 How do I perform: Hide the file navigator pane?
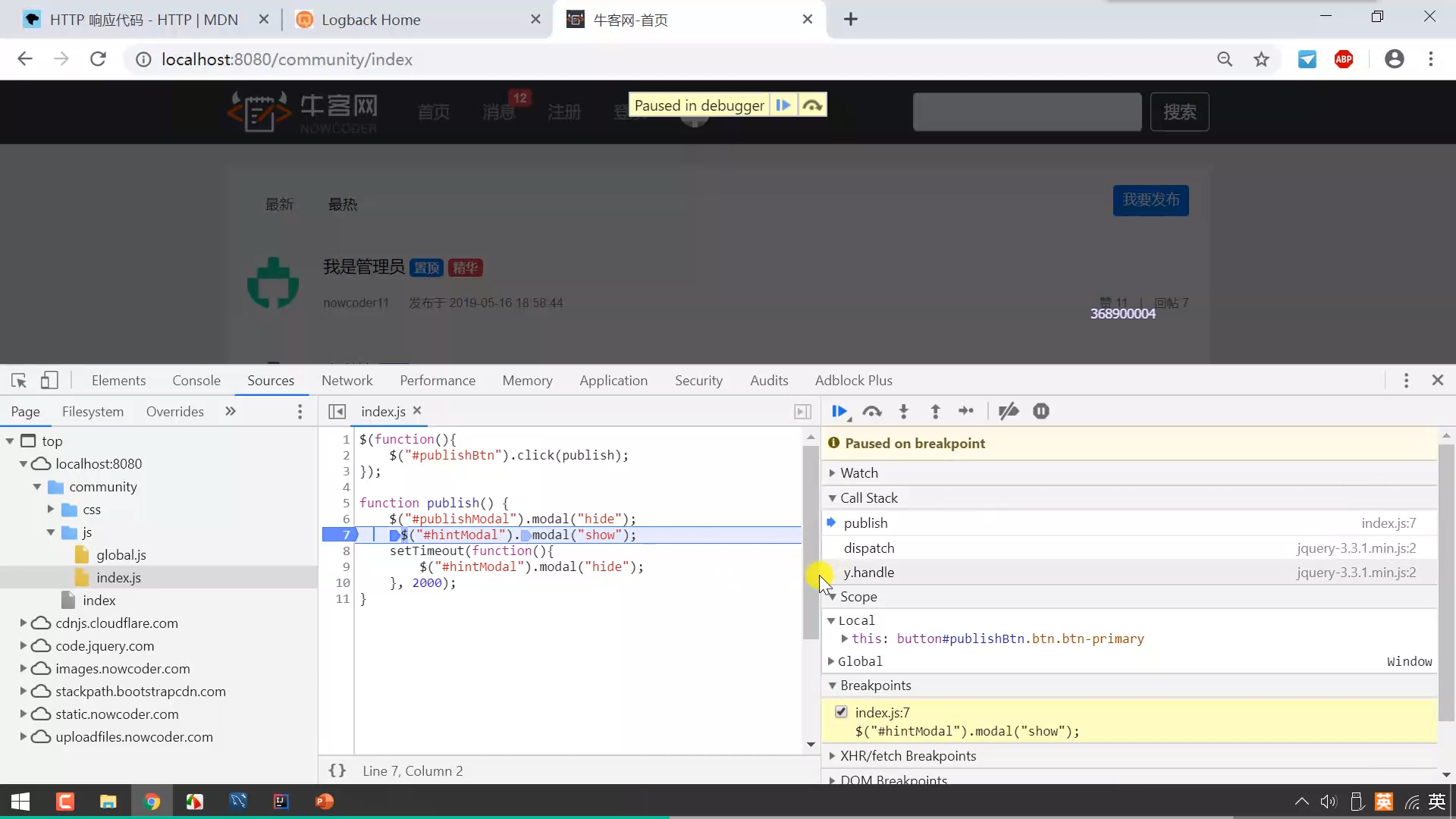[x=337, y=411]
